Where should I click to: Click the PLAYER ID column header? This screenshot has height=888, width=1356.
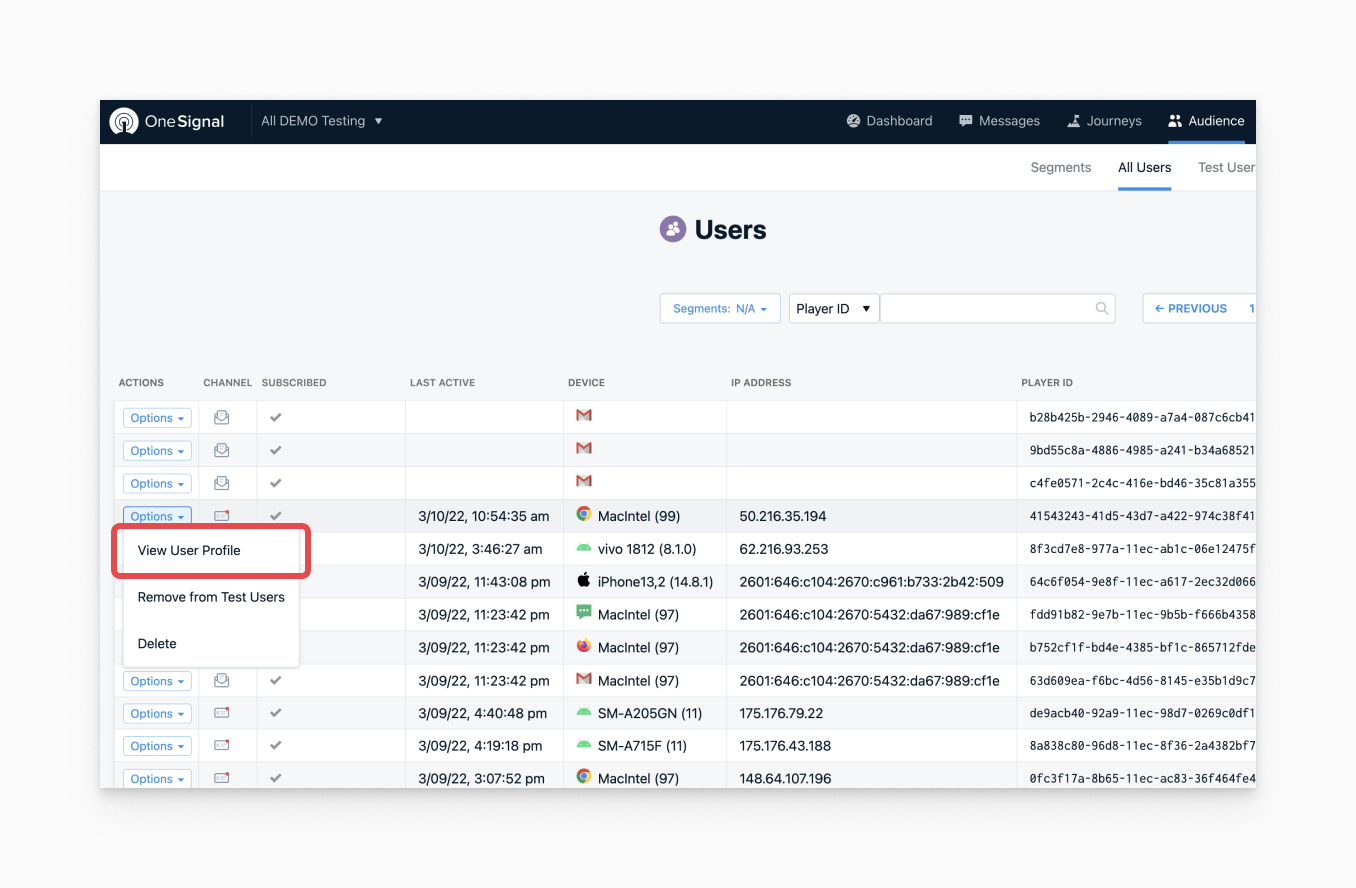tap(1047, 383)
